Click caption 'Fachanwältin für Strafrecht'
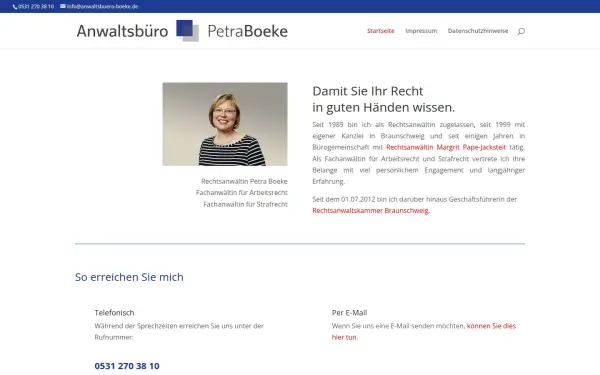Image resolution: width=600 pixels, height=375 pixels. point(245,204)
